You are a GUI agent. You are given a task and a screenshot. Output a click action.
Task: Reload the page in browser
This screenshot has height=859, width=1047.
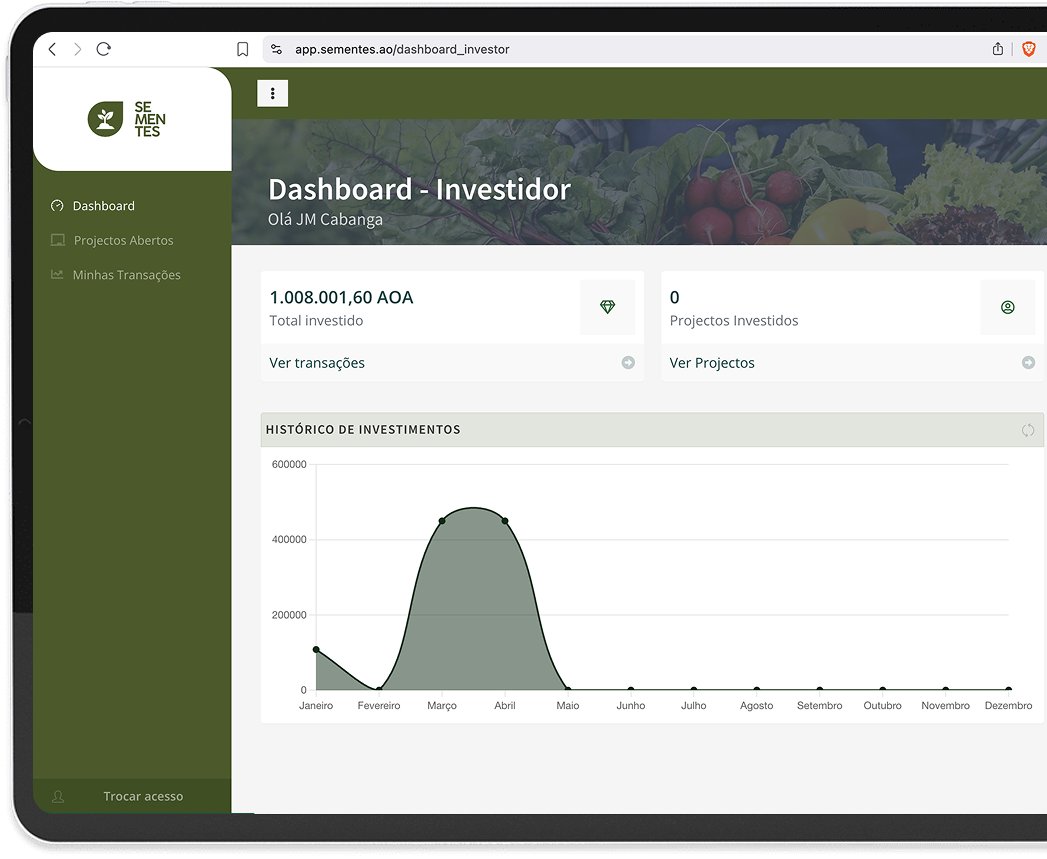point(104,49)
